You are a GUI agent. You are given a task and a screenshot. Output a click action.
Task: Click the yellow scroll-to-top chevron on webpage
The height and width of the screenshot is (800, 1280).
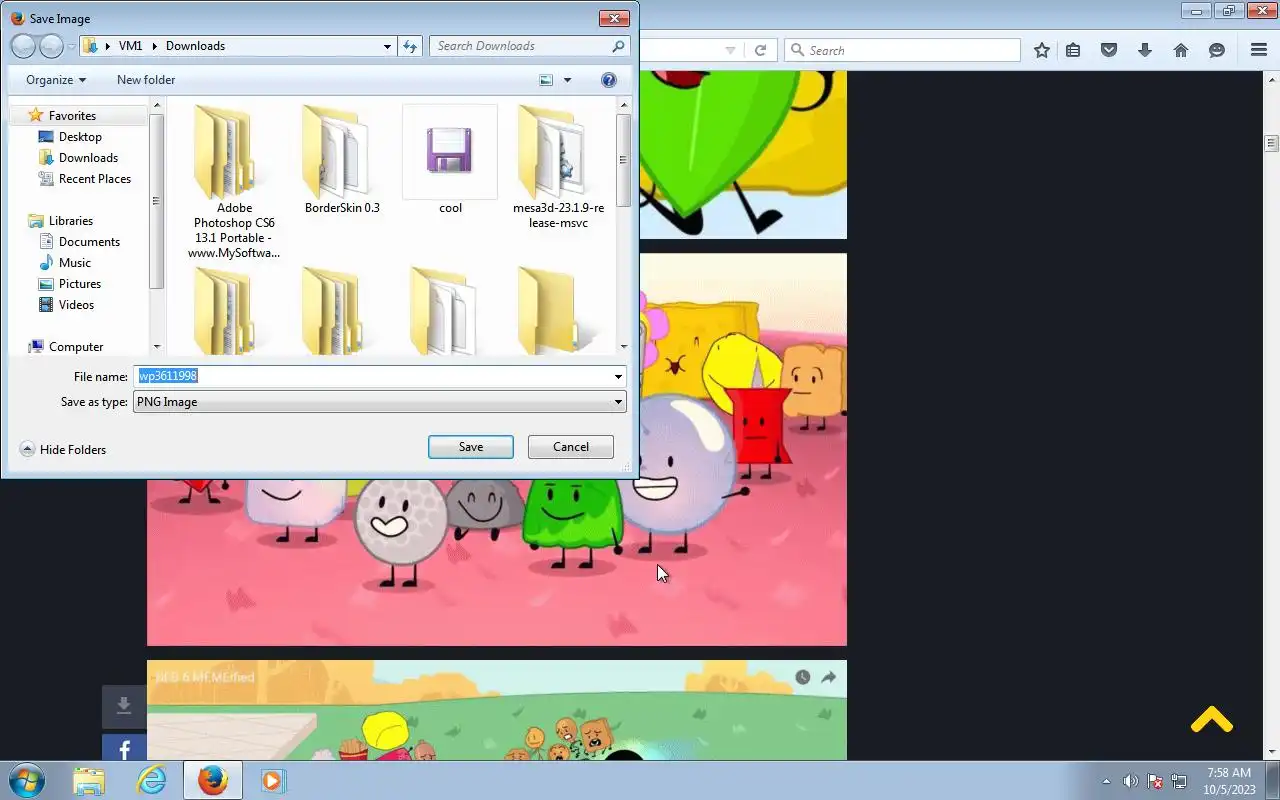[x=1211, y=719]
